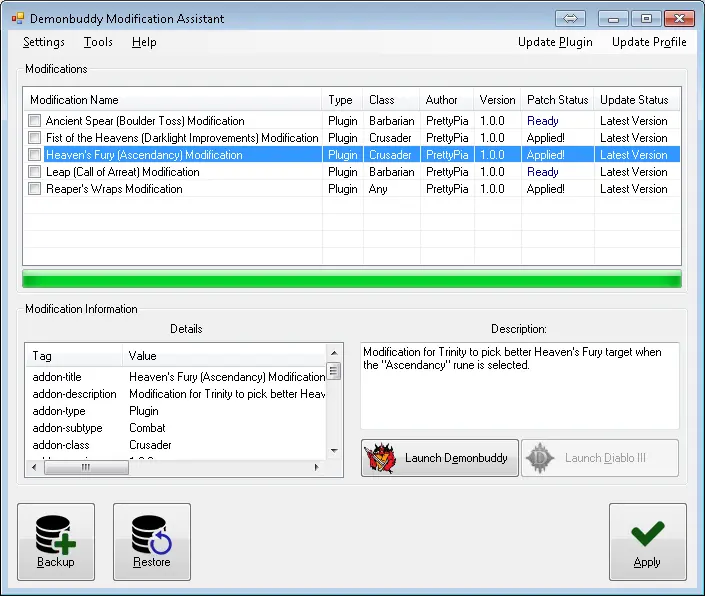Click Barbarian class cell for Leap row

coord(392,172)
